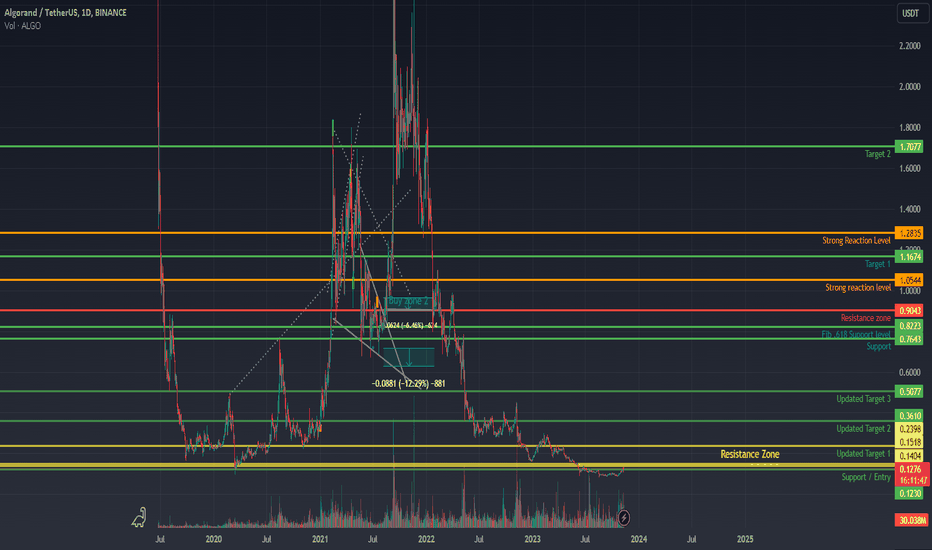Click the -0.0881 (-12.29%) measurement text
The image size is (932, 550).
408,384
